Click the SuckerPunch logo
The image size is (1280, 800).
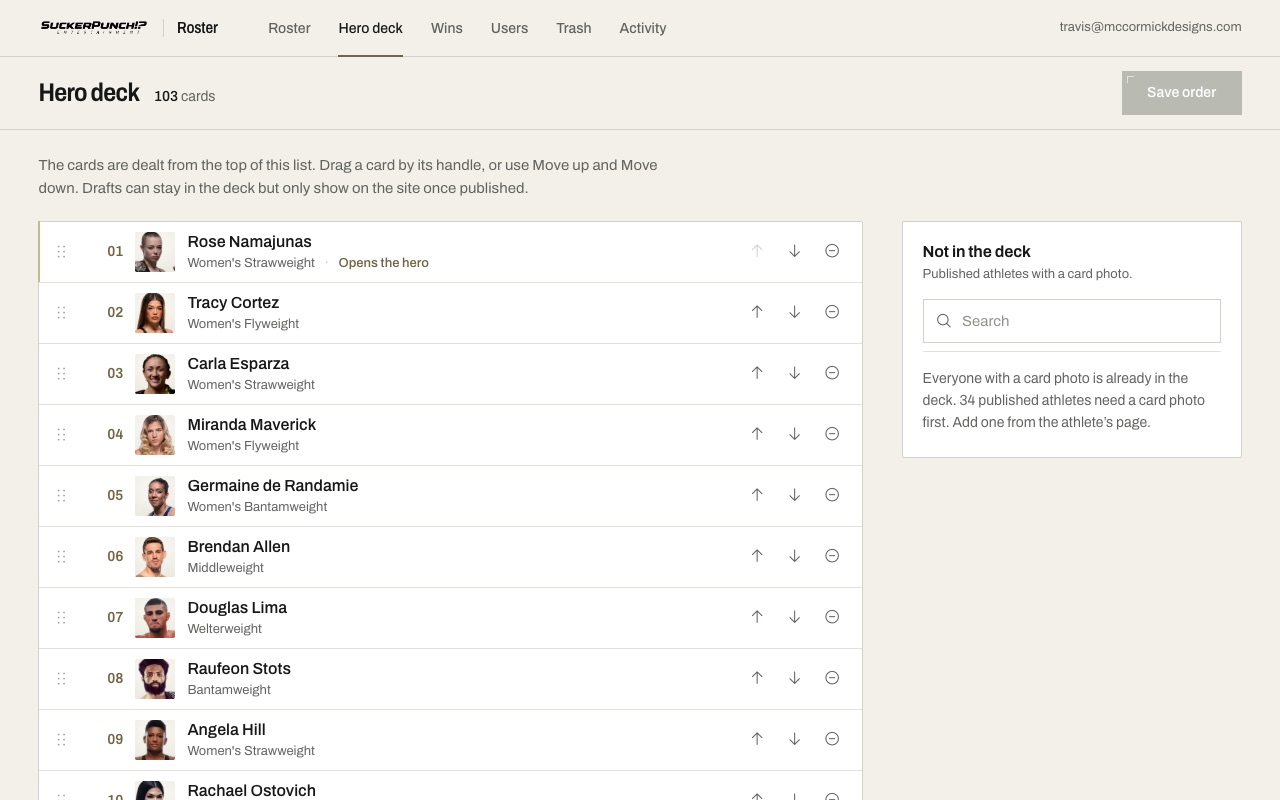(94, 27)
